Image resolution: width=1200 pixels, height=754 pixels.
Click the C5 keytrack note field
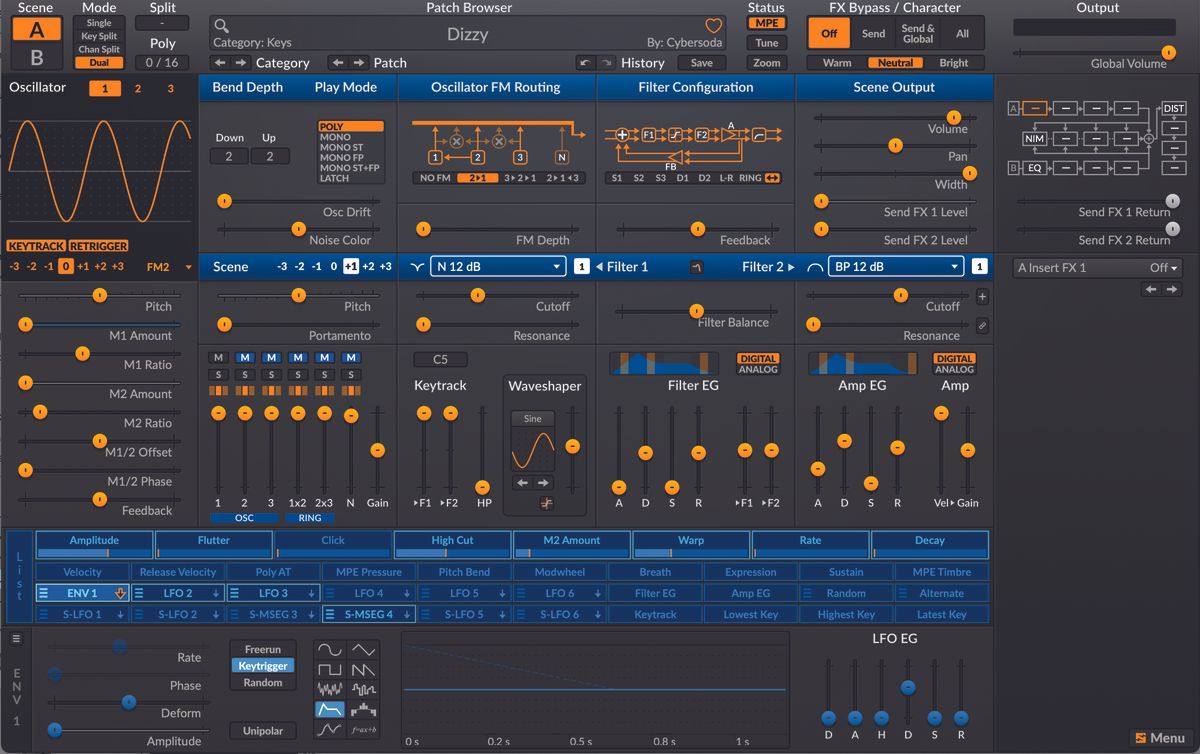pyautogui.click(x=440, y=358)
